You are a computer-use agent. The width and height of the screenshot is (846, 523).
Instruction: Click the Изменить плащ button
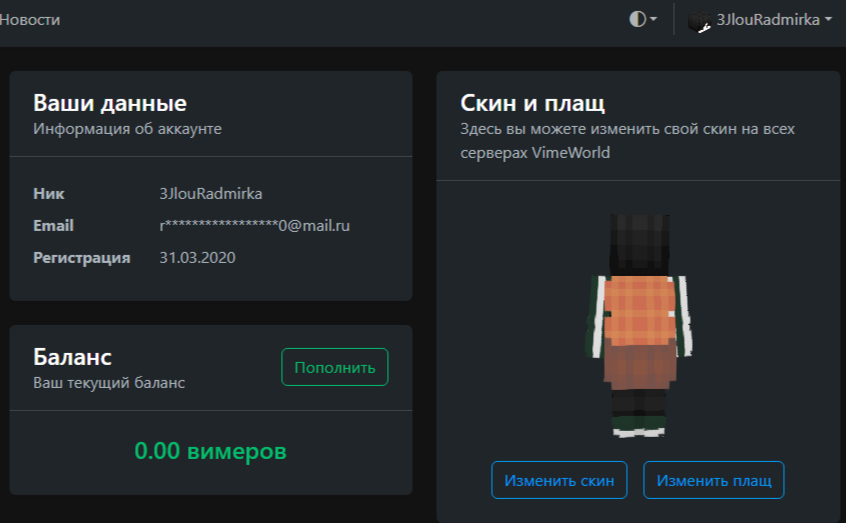point(713,480)
